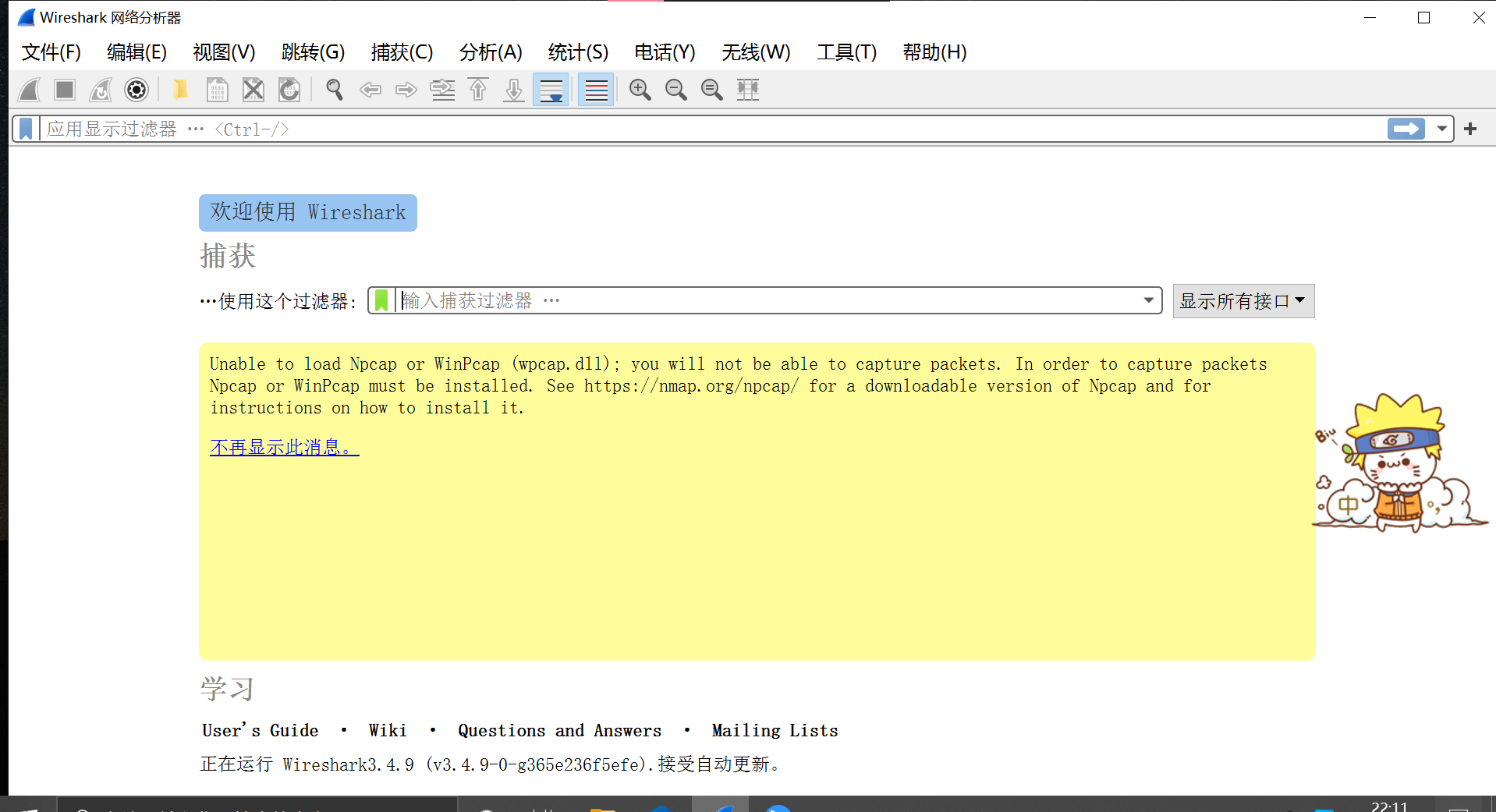The height and width of the screenshot is (812, 1496).
Task: Open the 无线(W) menu
Action: tap(754, 51)
